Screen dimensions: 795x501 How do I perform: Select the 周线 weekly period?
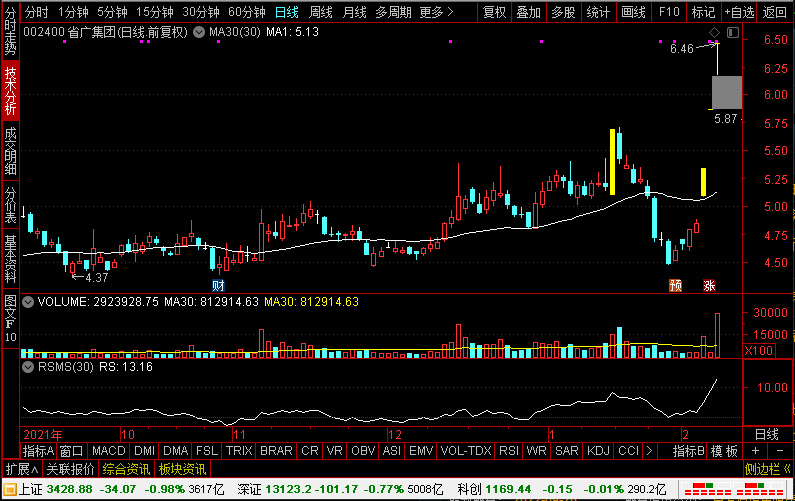321,12
